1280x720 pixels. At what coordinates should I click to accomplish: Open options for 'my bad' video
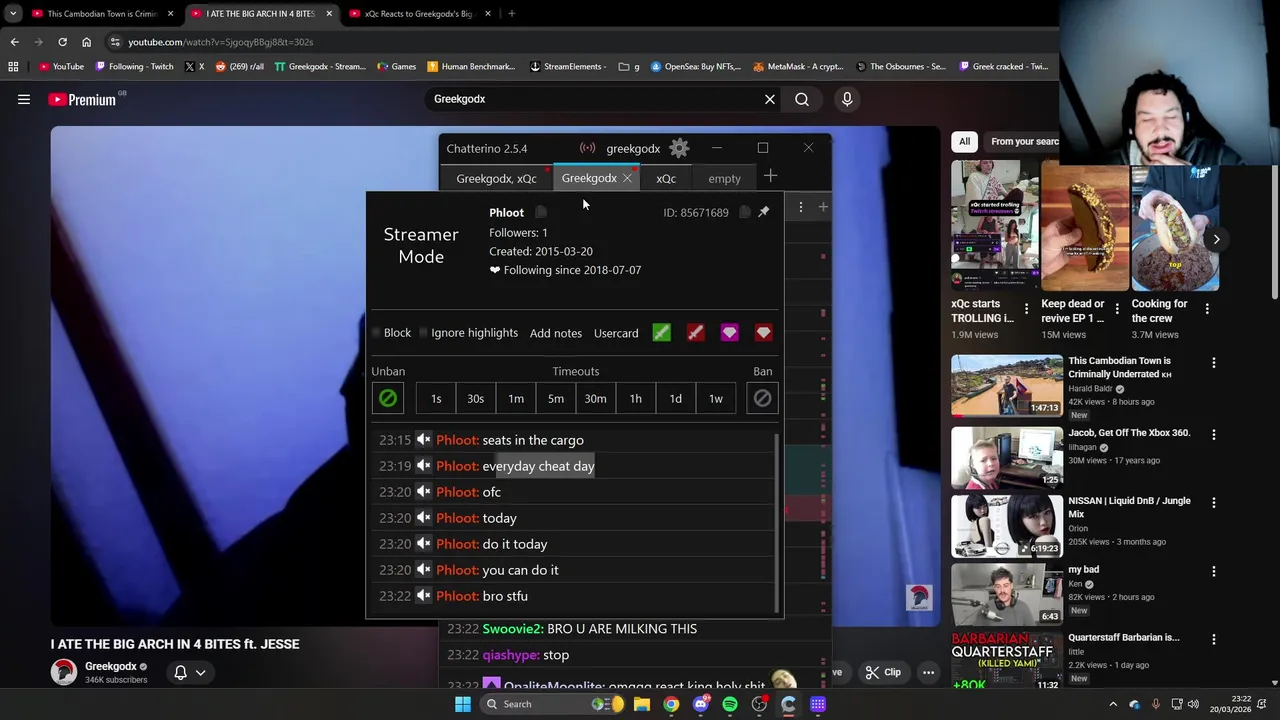point(1214,571)
